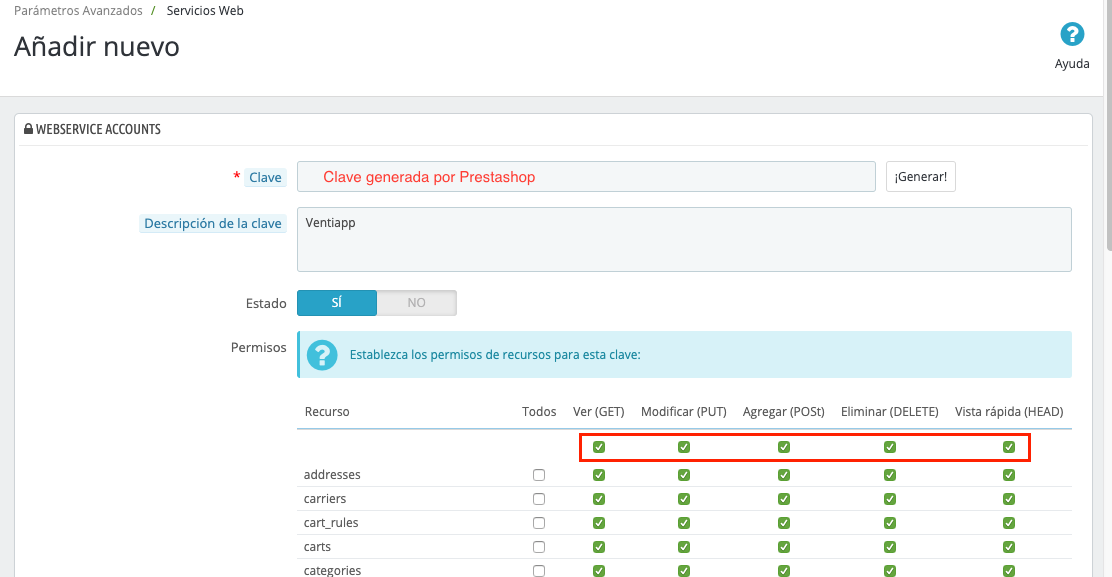Uncheck Ver (GET) for carriers
1112x577 pixels.
click(599, 499)
